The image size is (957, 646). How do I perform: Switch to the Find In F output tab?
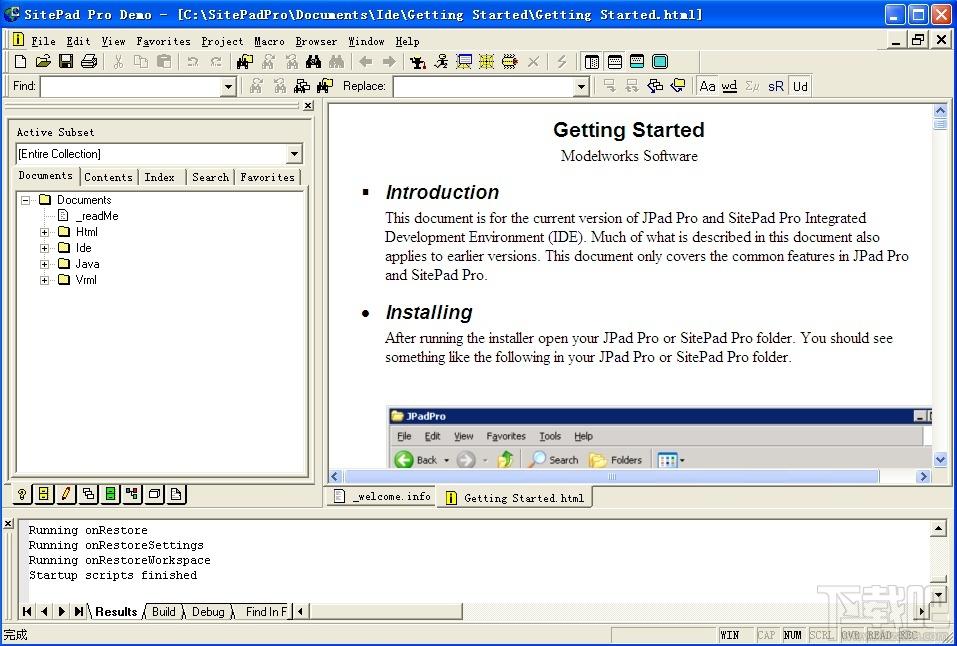(265, 611)
